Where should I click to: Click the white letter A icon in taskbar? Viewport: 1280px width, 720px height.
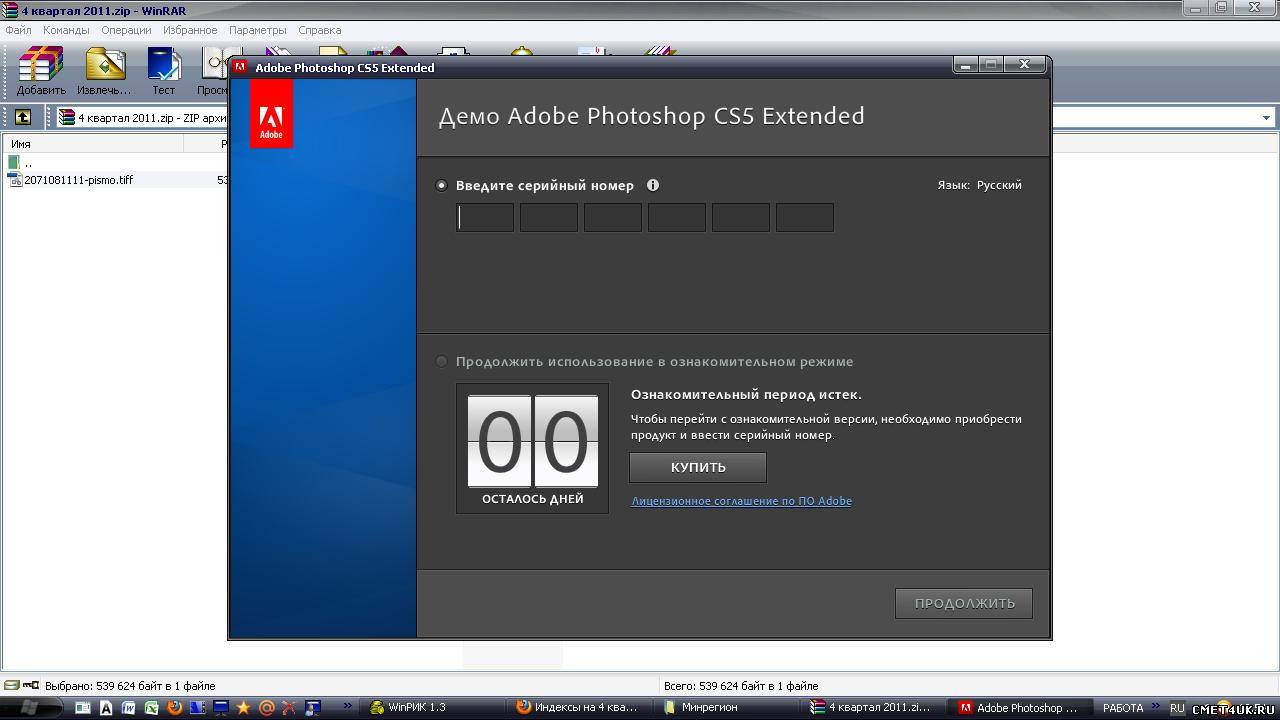click(106, 708)
